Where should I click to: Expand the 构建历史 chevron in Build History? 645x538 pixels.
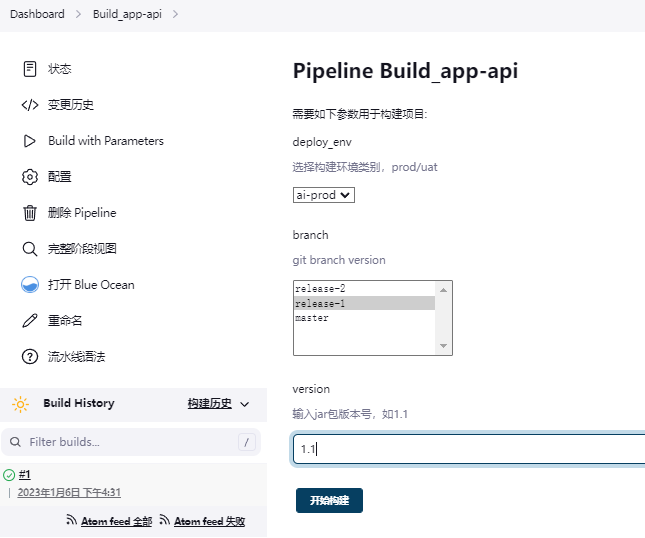244,404
